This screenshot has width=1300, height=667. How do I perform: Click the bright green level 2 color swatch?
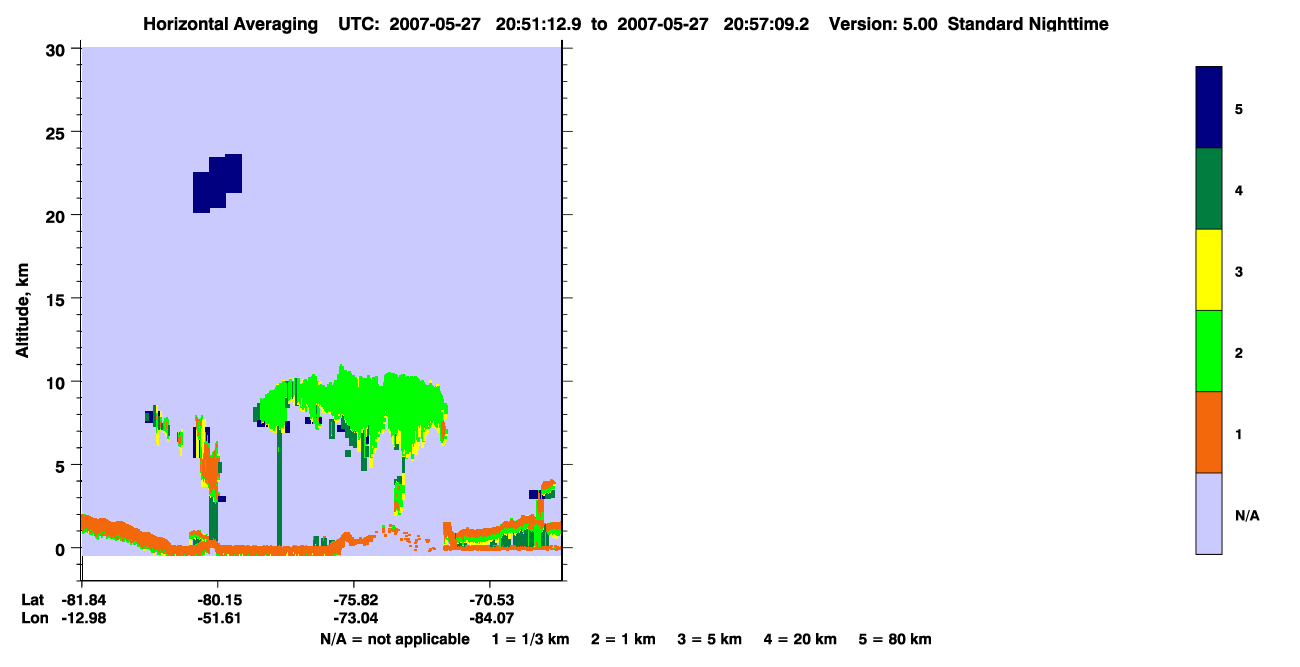[x=1209, y=351]
